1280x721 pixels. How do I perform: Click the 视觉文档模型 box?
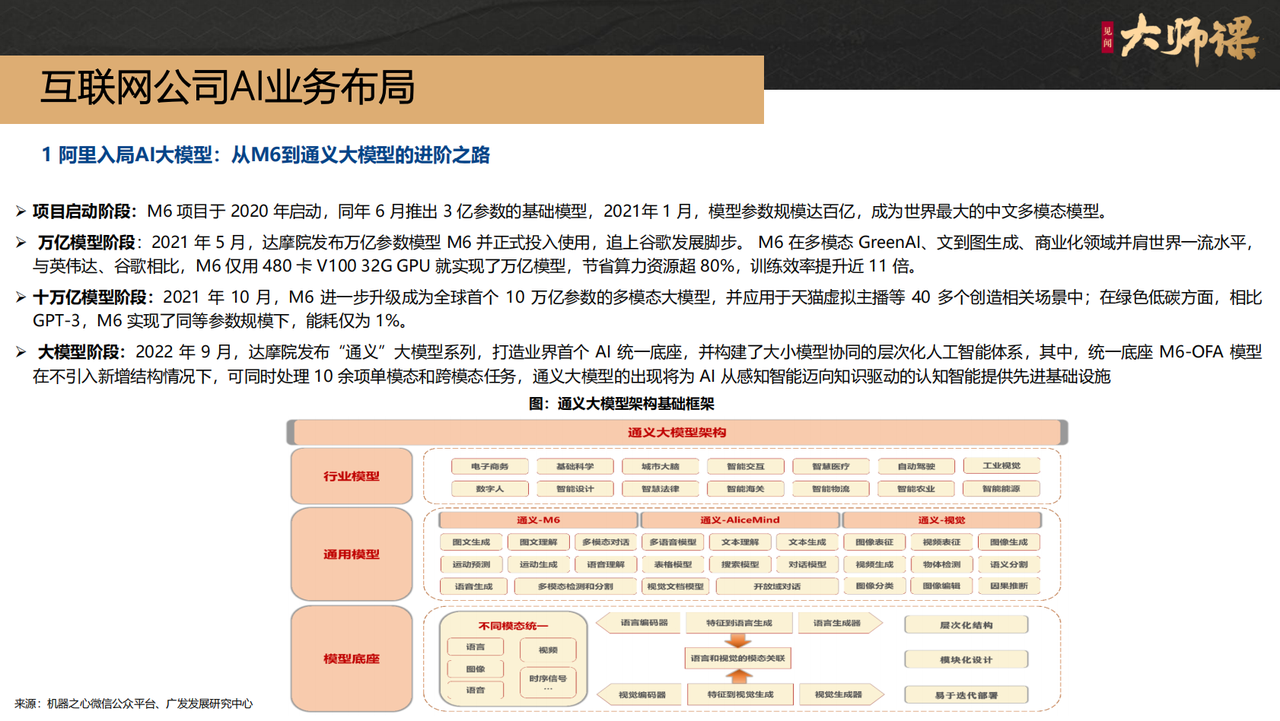point(675,586)
